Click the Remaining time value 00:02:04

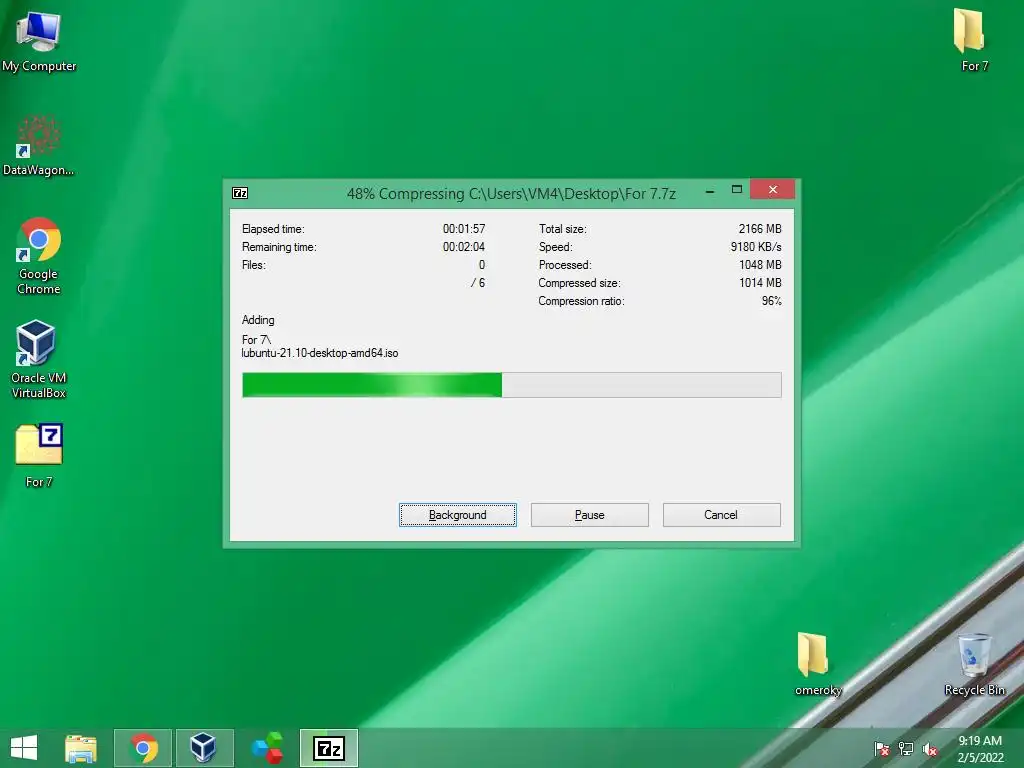(x=464, y=247)
